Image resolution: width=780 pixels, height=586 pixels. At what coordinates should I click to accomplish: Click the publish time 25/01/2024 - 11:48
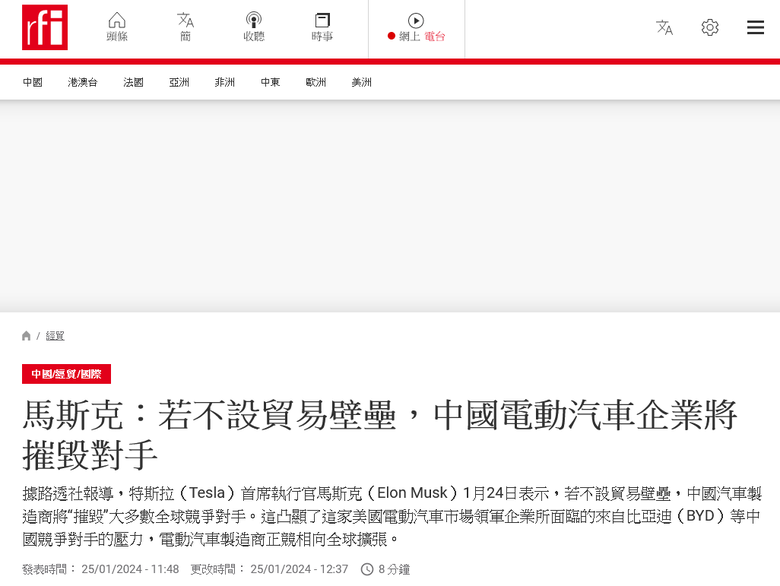[130, 569]
